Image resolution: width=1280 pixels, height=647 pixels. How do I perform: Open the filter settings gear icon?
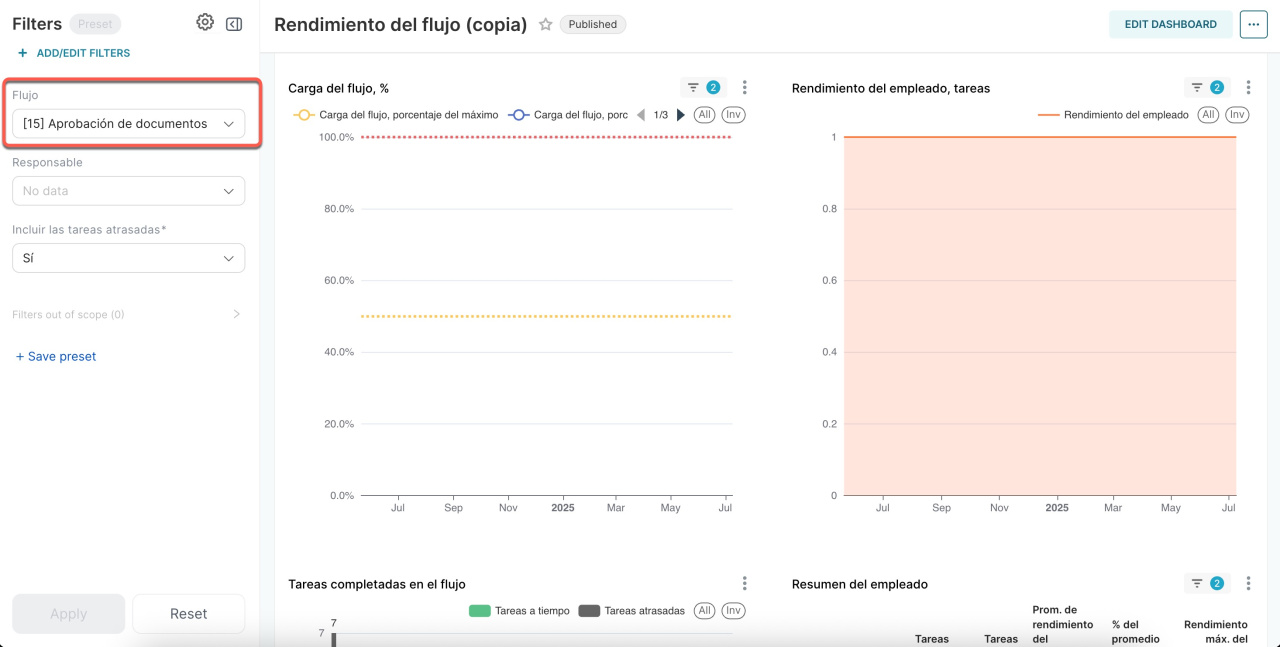click(x=205, y=23)
